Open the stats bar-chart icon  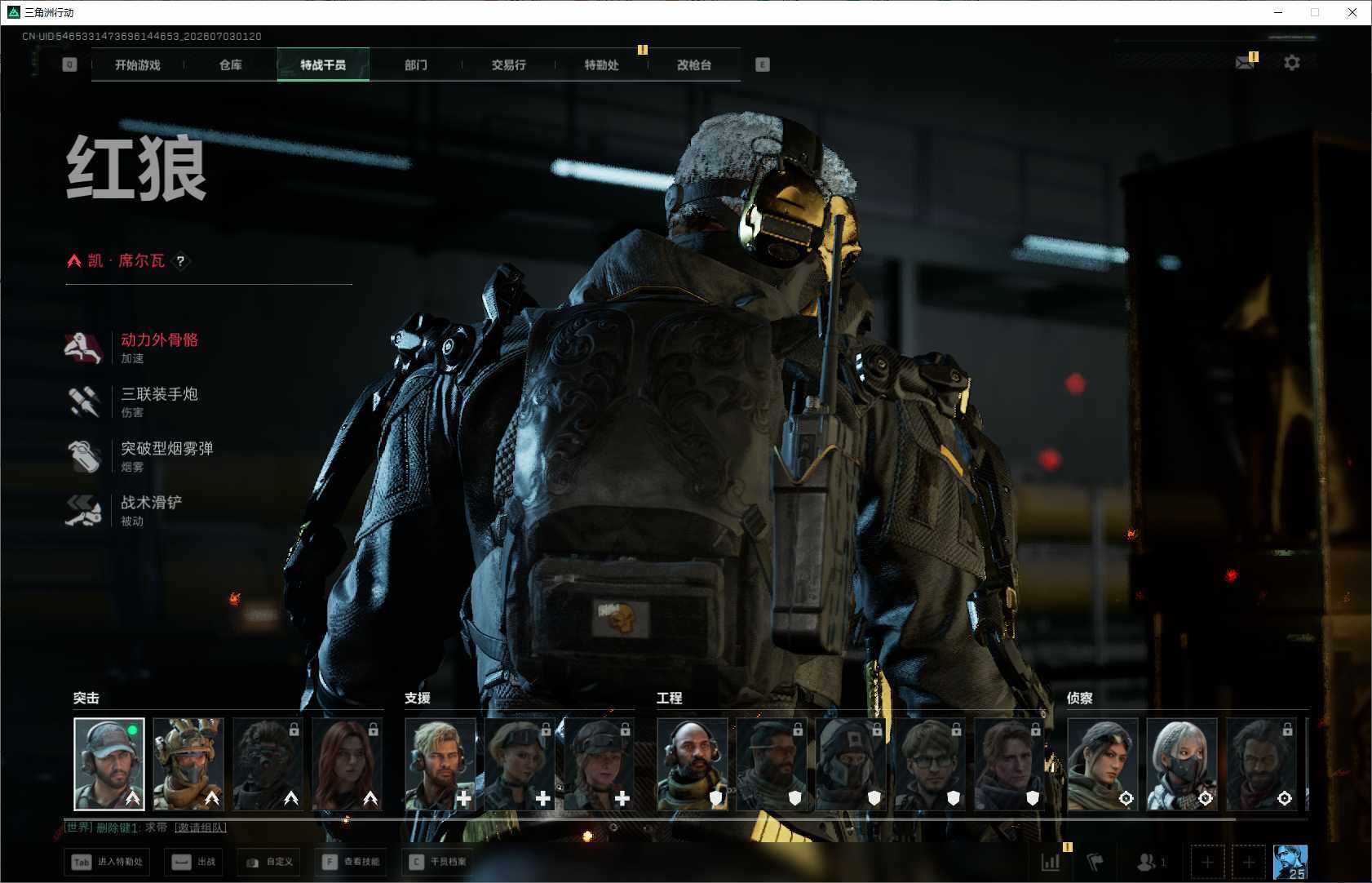coord(1051,862)
